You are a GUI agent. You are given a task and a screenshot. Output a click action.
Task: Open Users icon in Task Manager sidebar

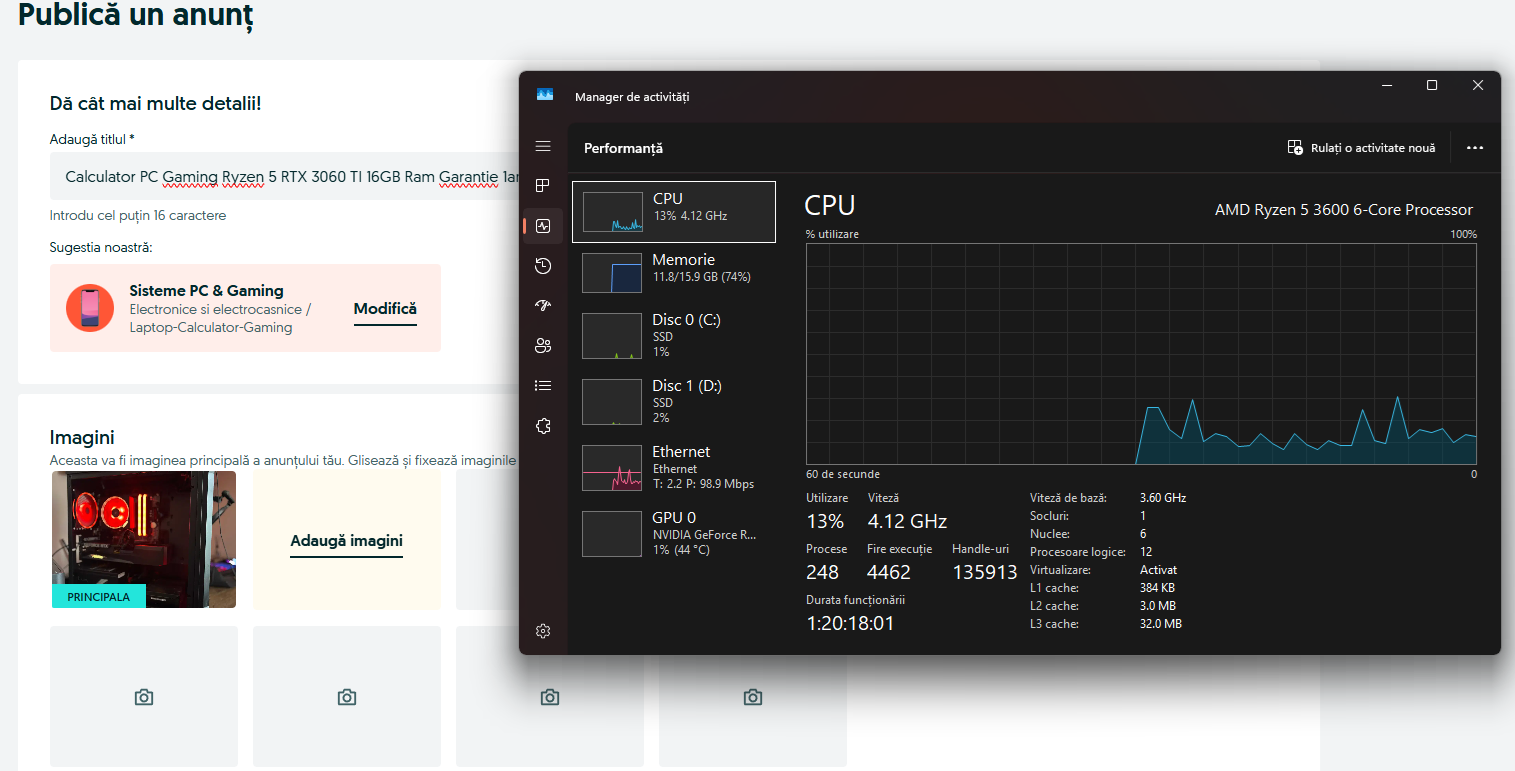(x=543, y=346)
